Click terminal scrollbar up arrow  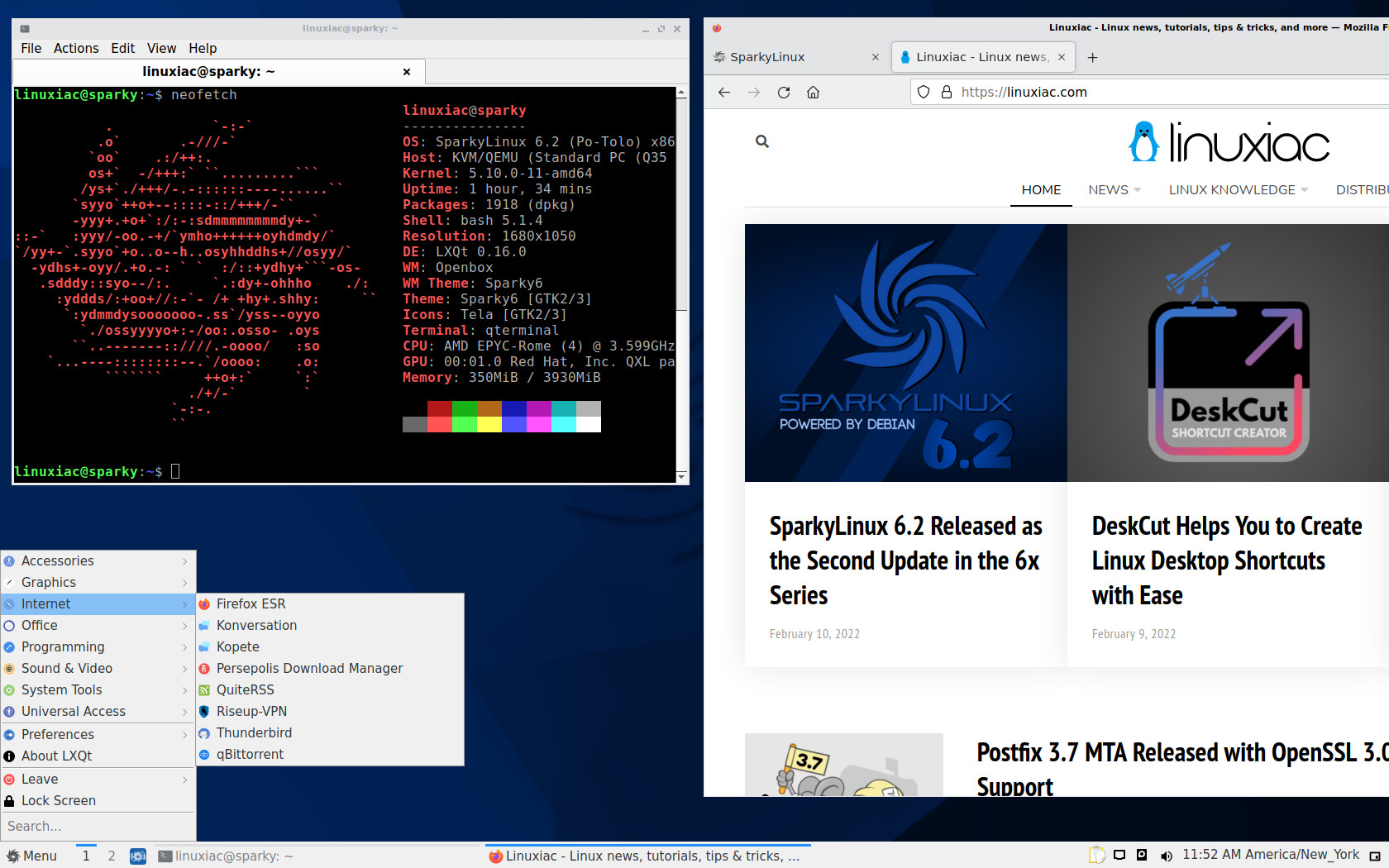coord(682,93)
